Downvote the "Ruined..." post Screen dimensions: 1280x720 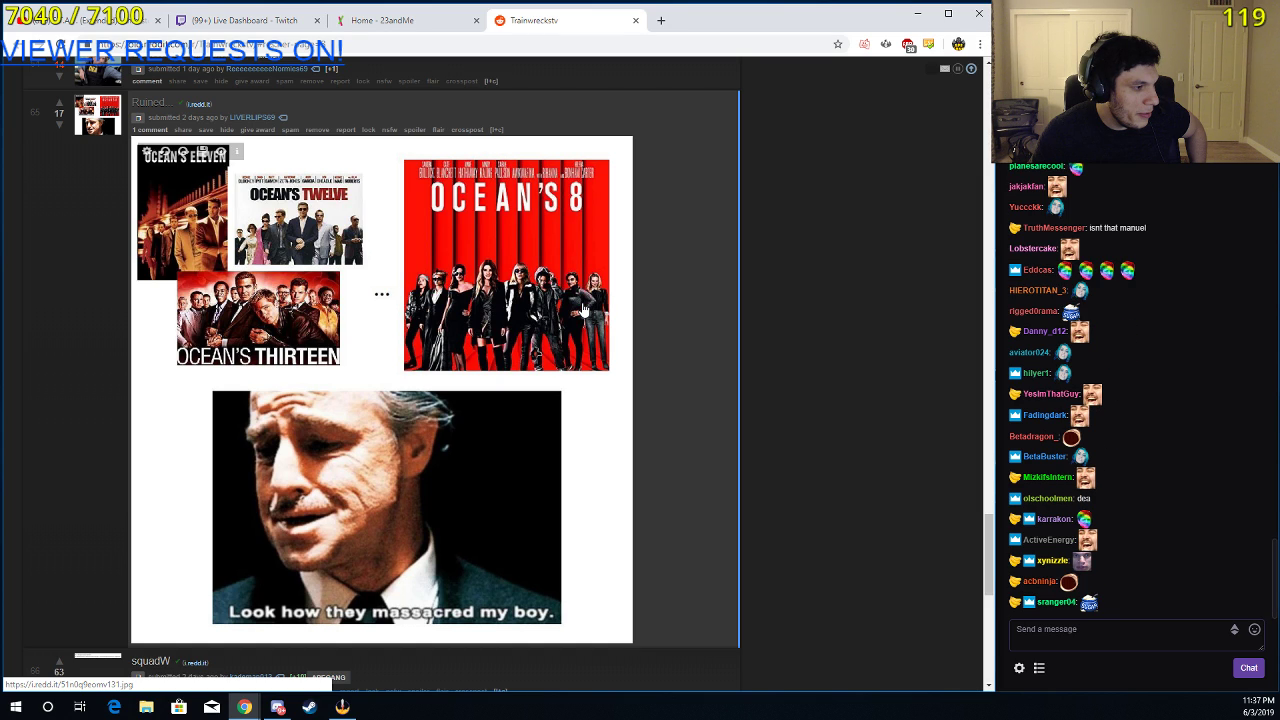pos(59,125)
